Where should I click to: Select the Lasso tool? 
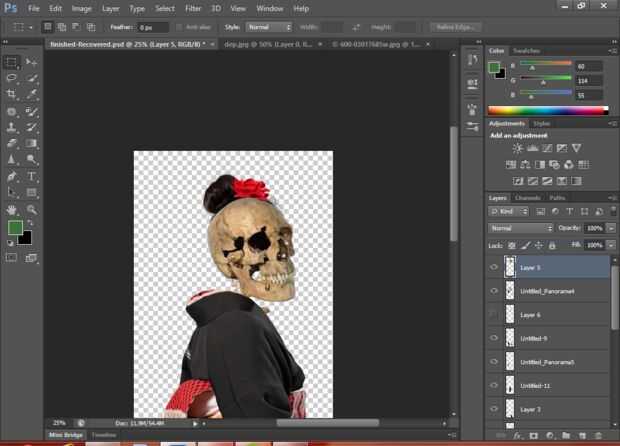(11, 78)
